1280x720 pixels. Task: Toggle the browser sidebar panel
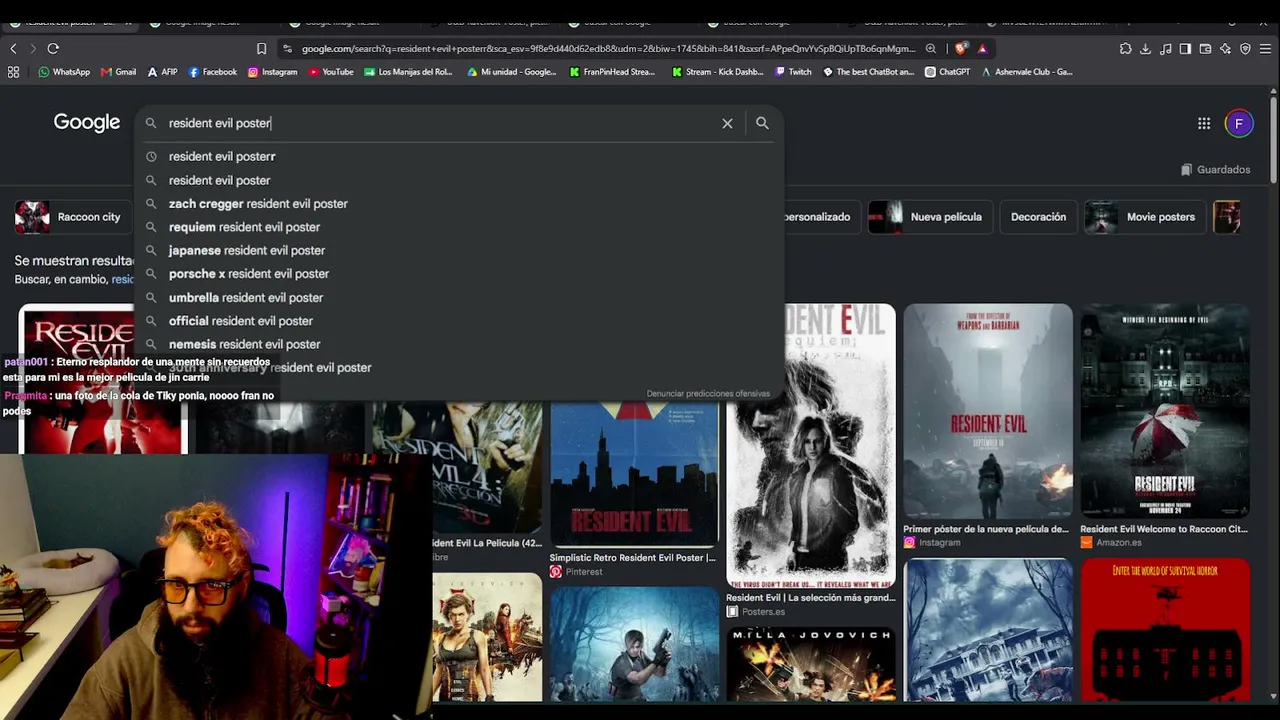1185,48
